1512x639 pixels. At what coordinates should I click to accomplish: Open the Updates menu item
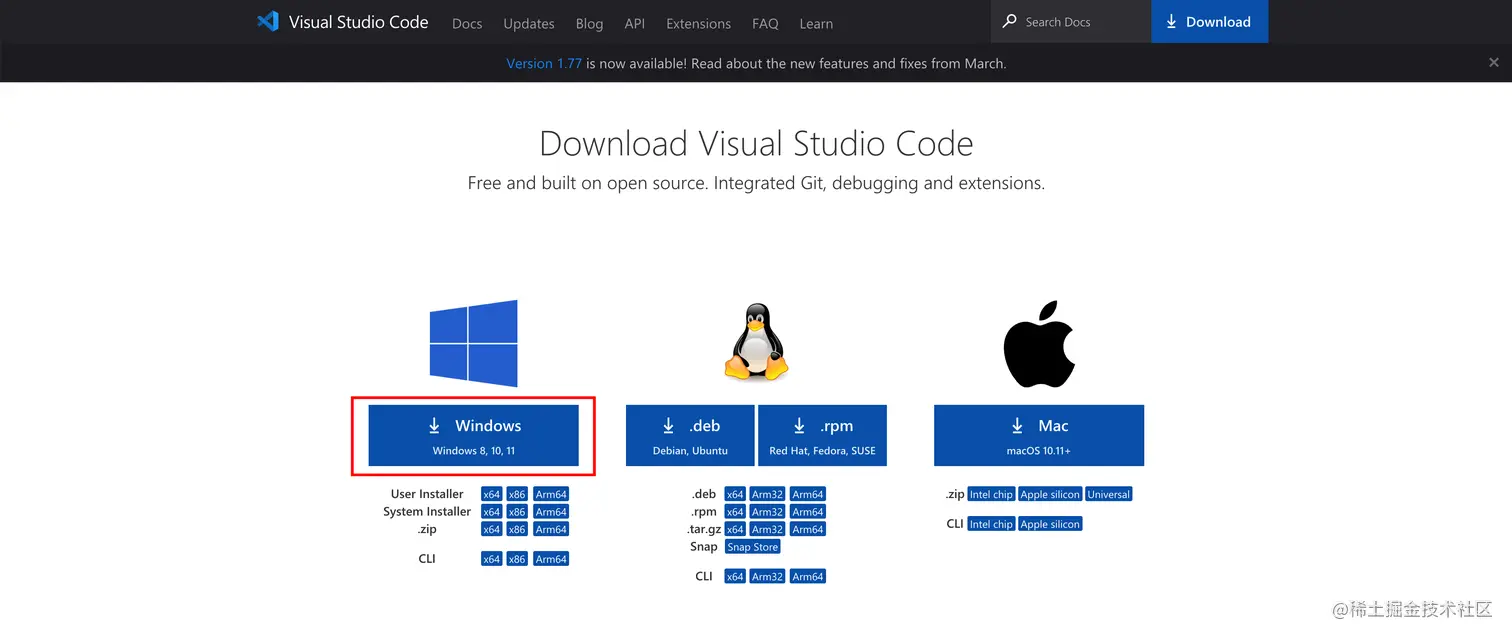529,23
